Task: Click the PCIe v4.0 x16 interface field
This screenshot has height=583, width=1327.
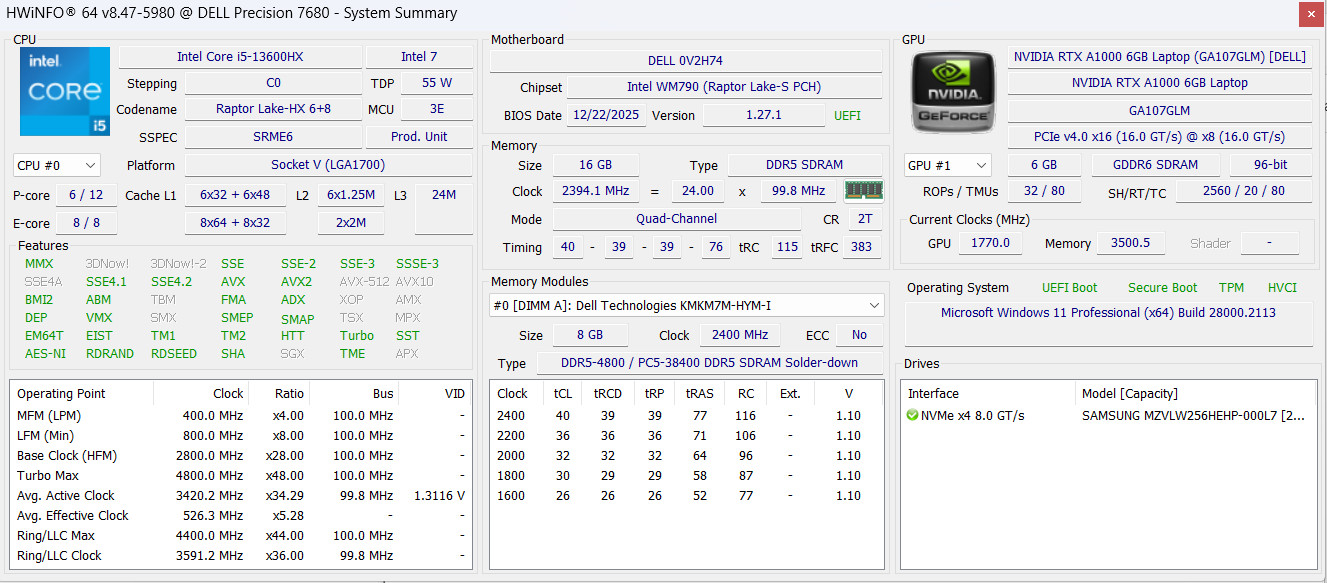Action: 1159,136
